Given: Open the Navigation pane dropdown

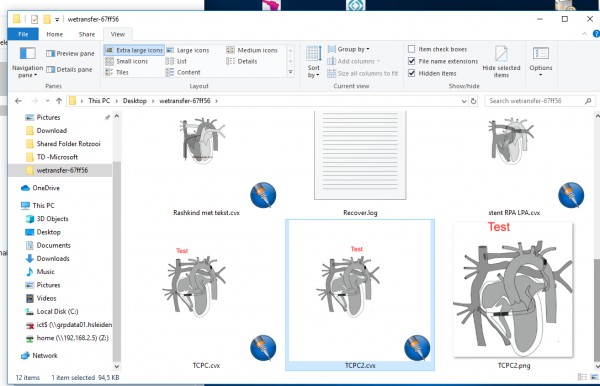Looking at the screenshot, I should [27, 63].
